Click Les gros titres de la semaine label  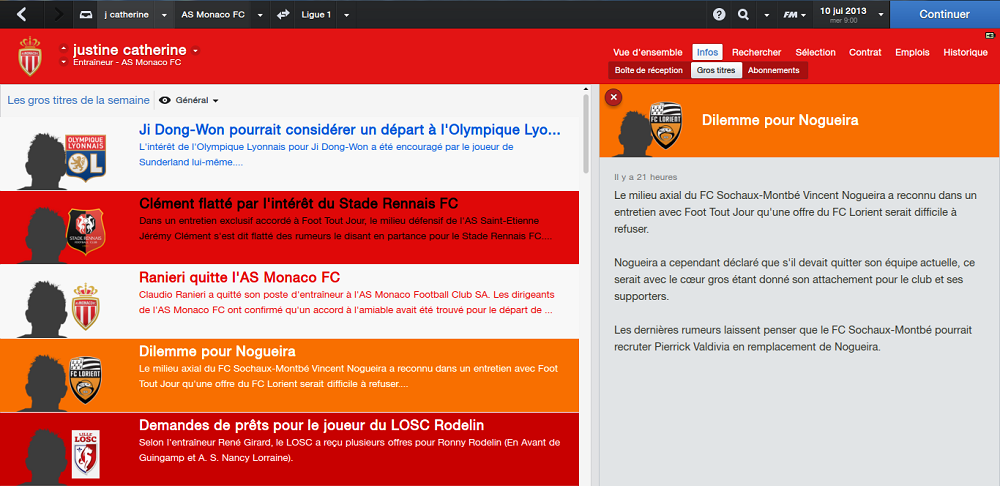point(78,100)
